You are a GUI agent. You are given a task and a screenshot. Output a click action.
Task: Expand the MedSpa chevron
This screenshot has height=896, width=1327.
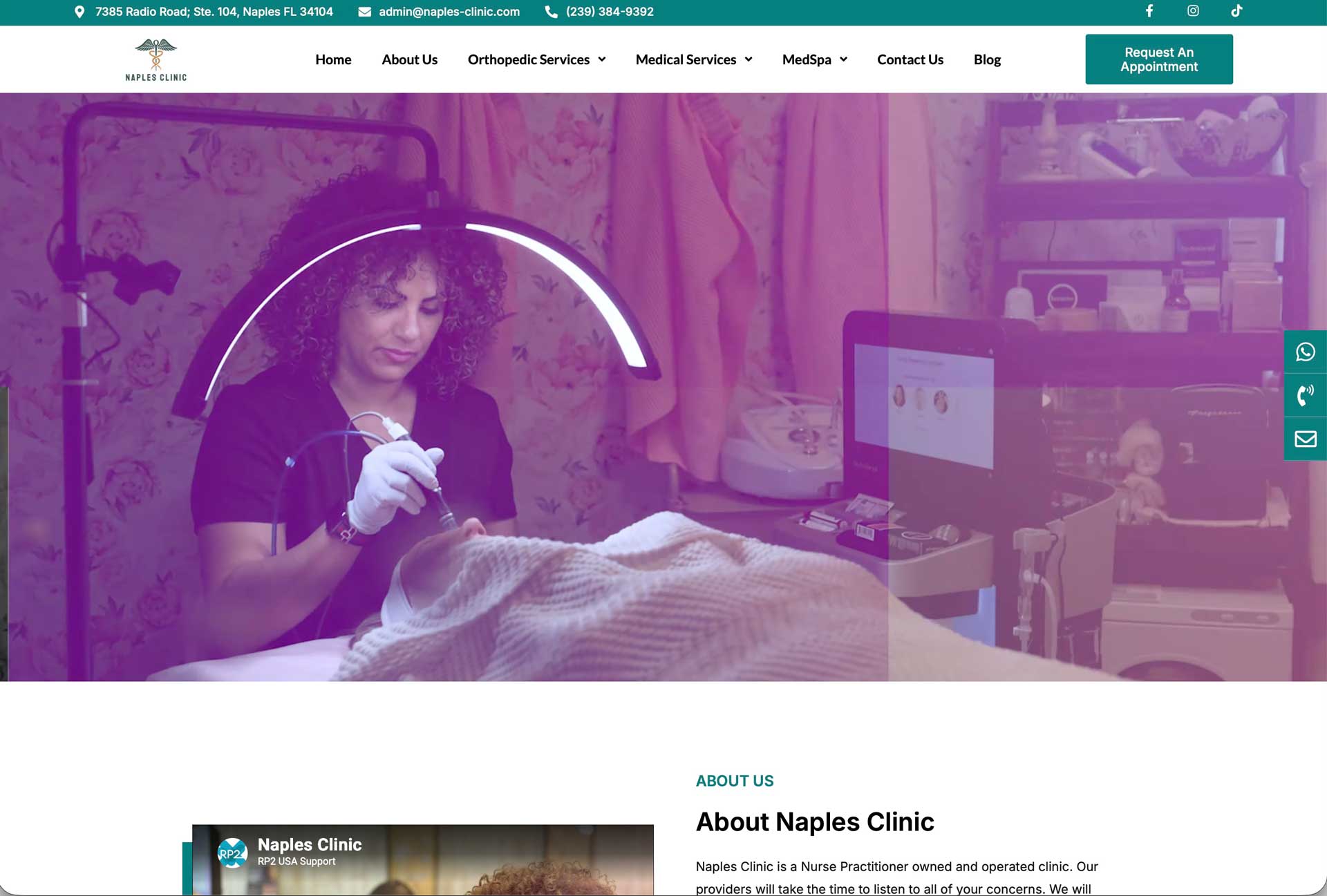[843, 59]
